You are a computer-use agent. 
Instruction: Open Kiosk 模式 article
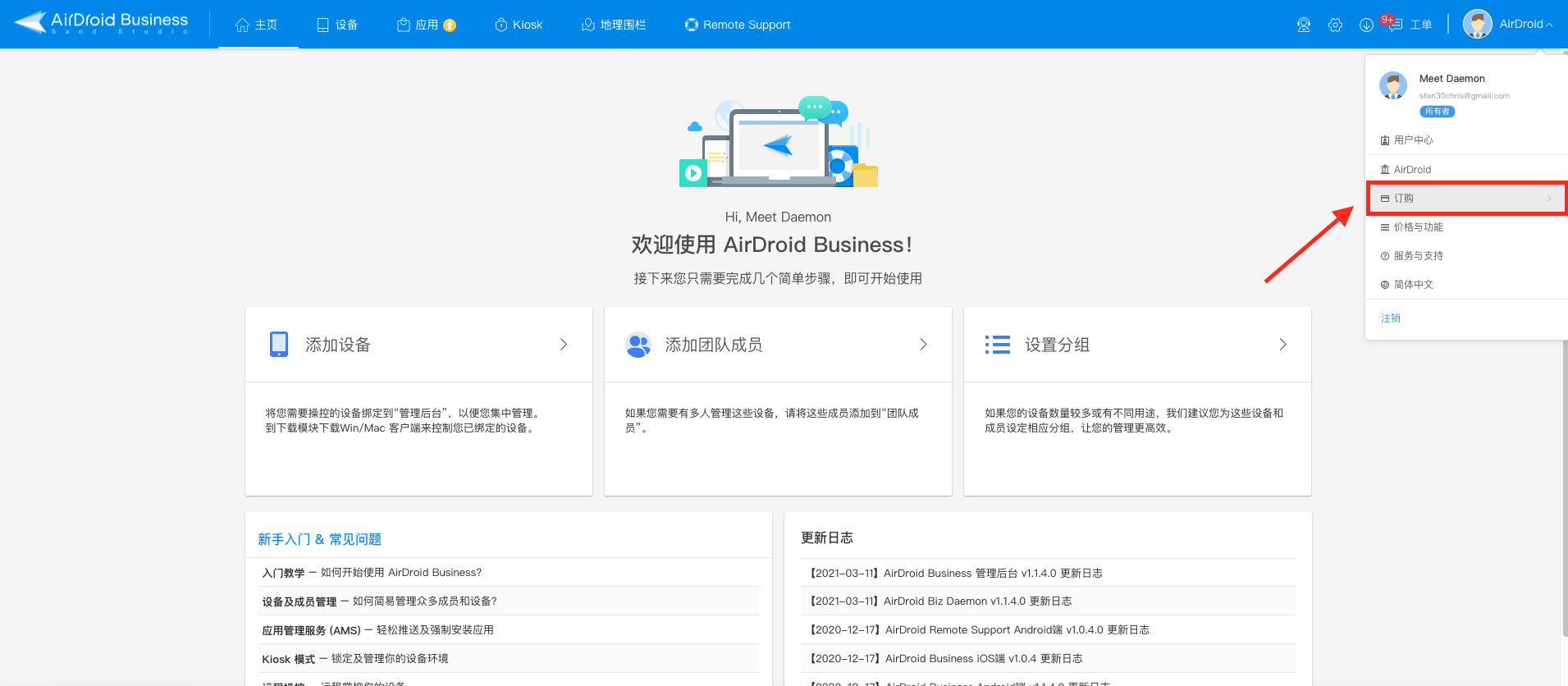click(354, 659)
